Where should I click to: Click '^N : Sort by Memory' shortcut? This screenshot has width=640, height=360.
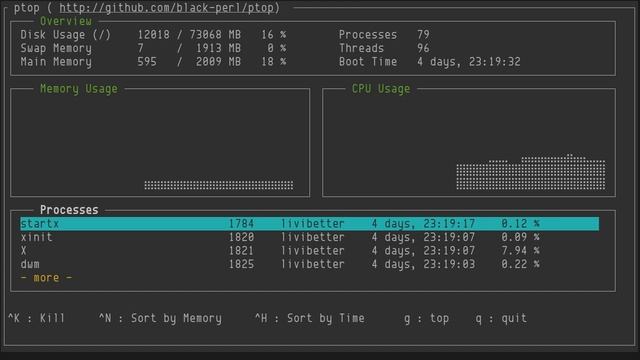click(x=160, y=318)
